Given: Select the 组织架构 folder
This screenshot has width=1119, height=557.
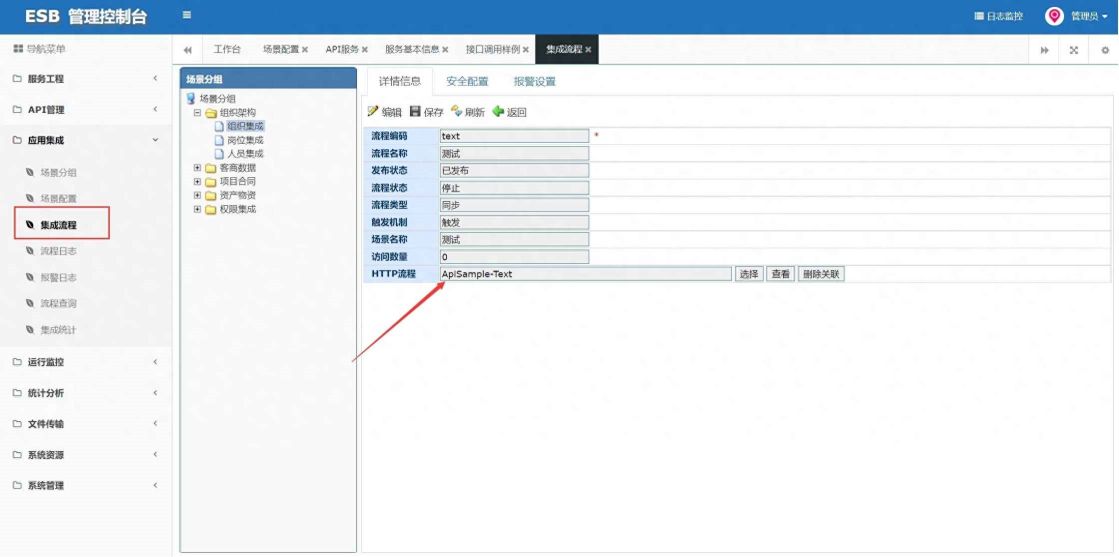Looking at the screenshot, I should 238,112.
